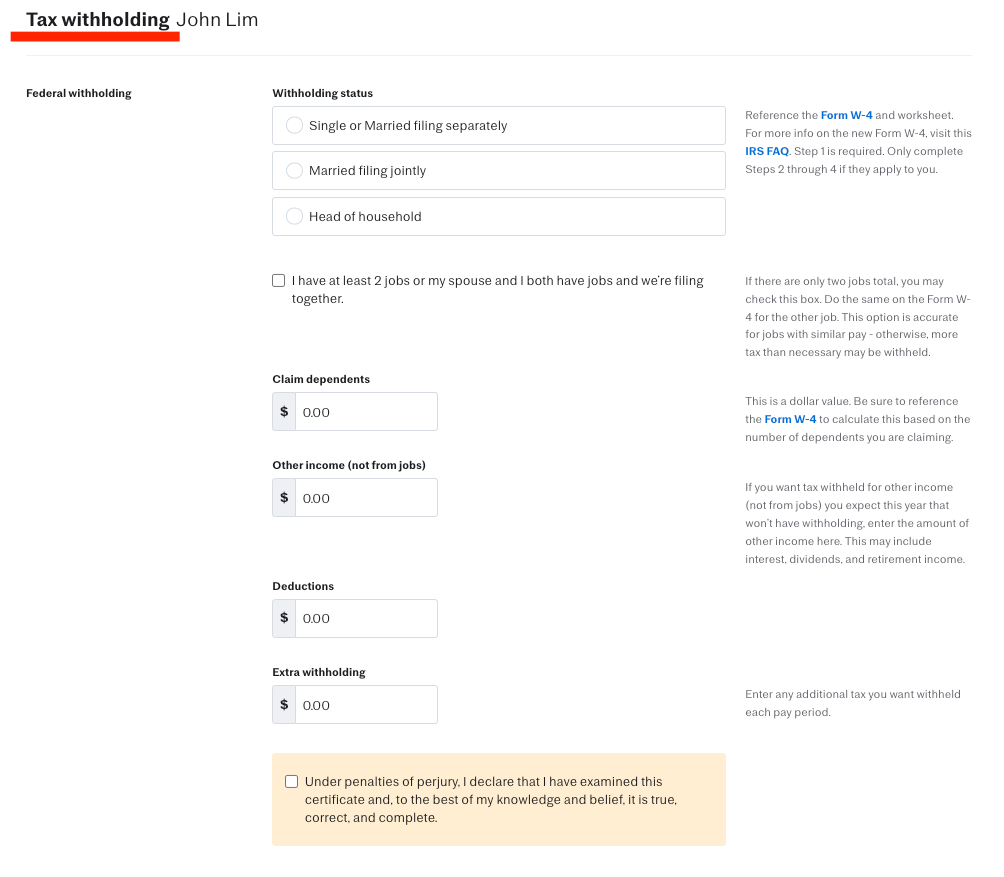The image size is (1004, 877).
Task: Click the dollar sign beside Other income
Action: (284, 498)
